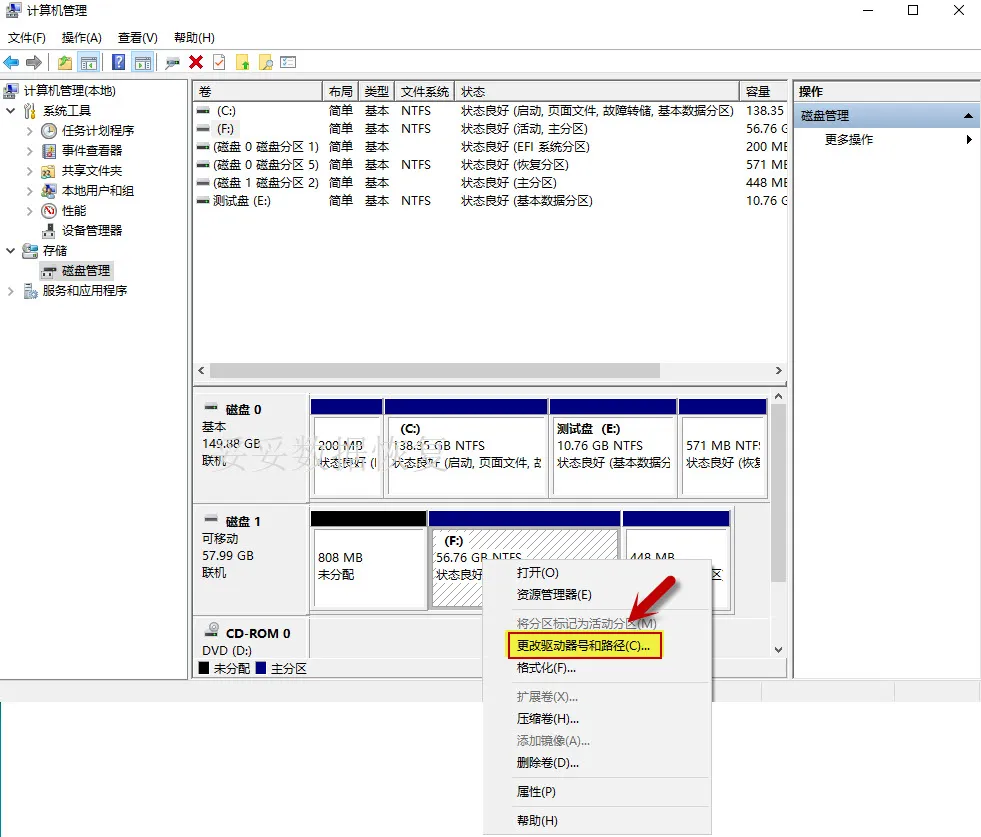
Task: Click the Show/Hide Console Tree icon
Action: tap(89, 62)
